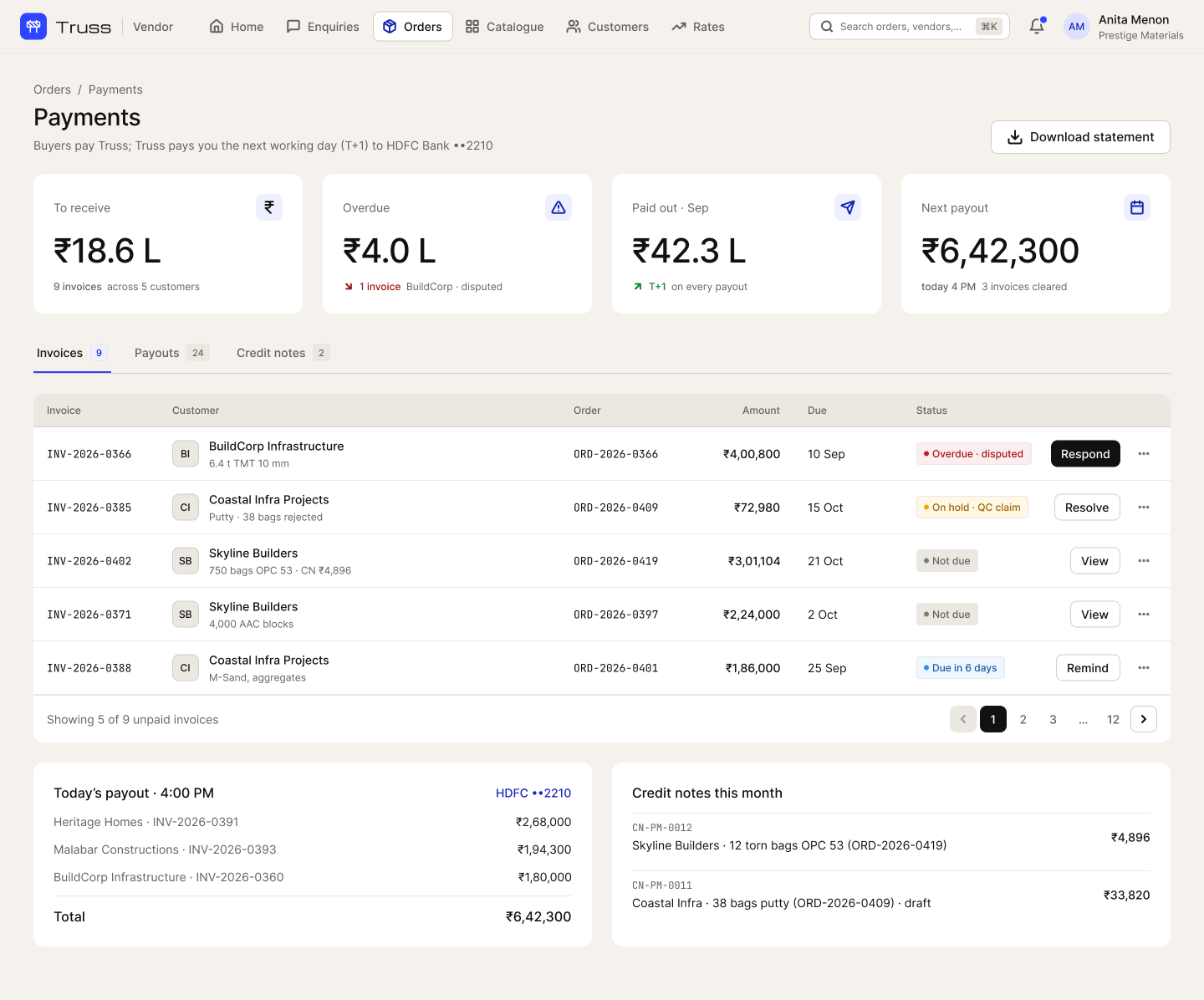Open the Customers nav item

pos(608,27)
